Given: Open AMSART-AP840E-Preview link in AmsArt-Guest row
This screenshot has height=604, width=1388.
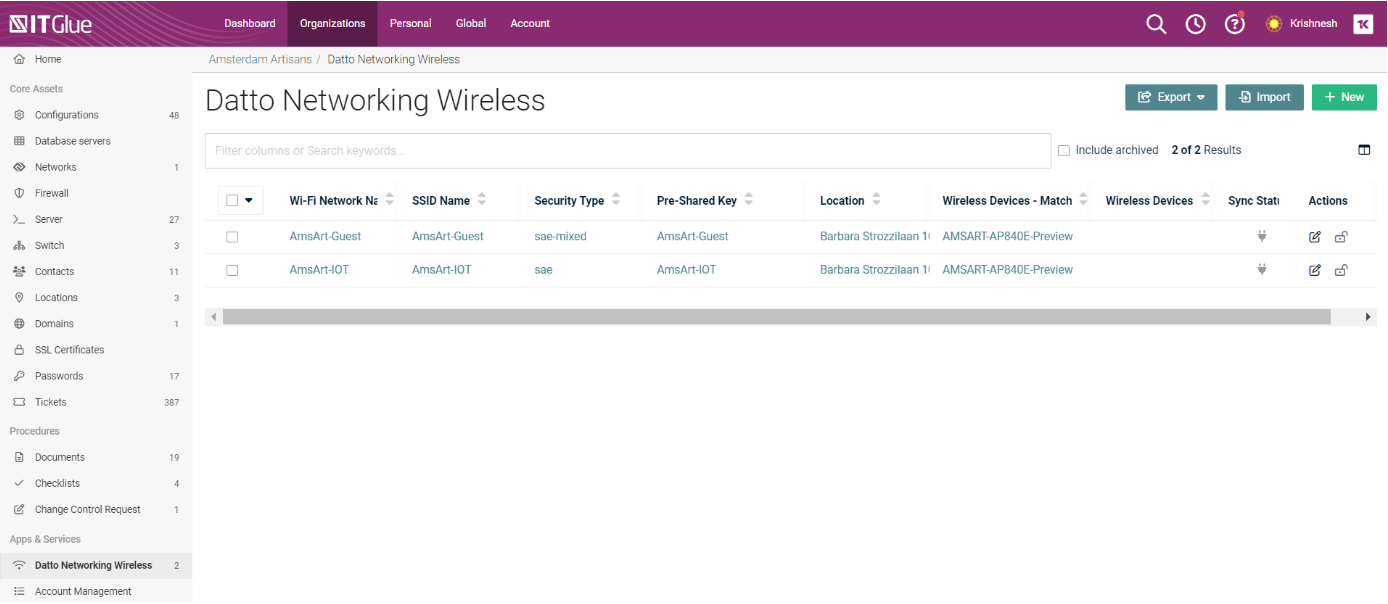Looking at the screenshot, I should (1007, 237).
